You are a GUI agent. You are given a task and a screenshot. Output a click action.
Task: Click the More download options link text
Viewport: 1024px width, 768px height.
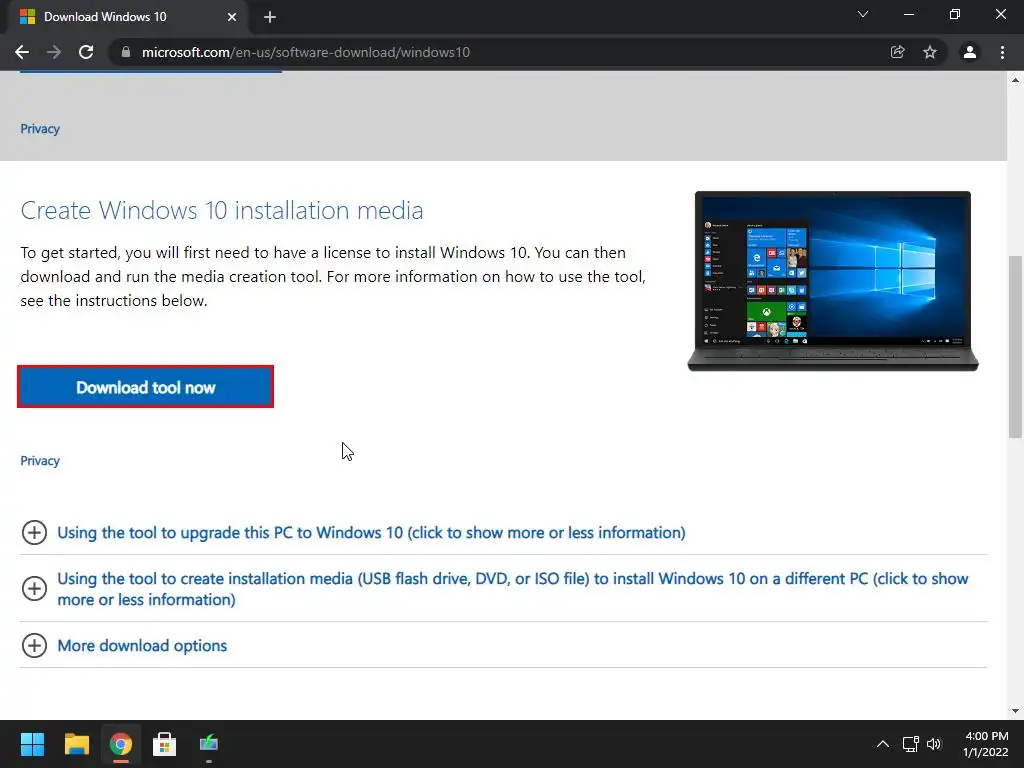142,645
